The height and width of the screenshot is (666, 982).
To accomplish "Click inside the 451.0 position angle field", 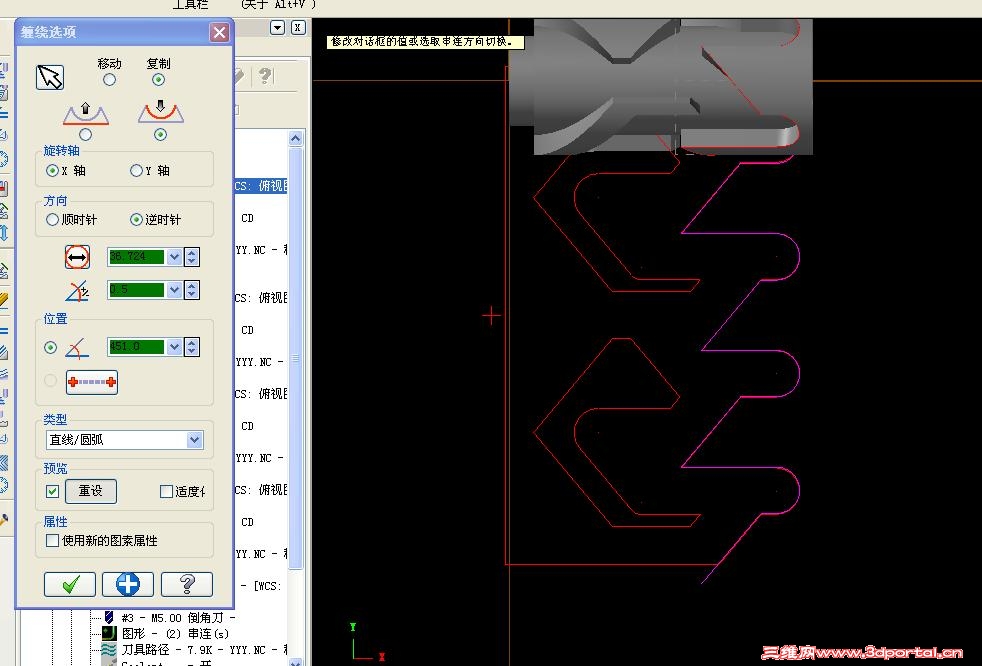I will [137, 347].
